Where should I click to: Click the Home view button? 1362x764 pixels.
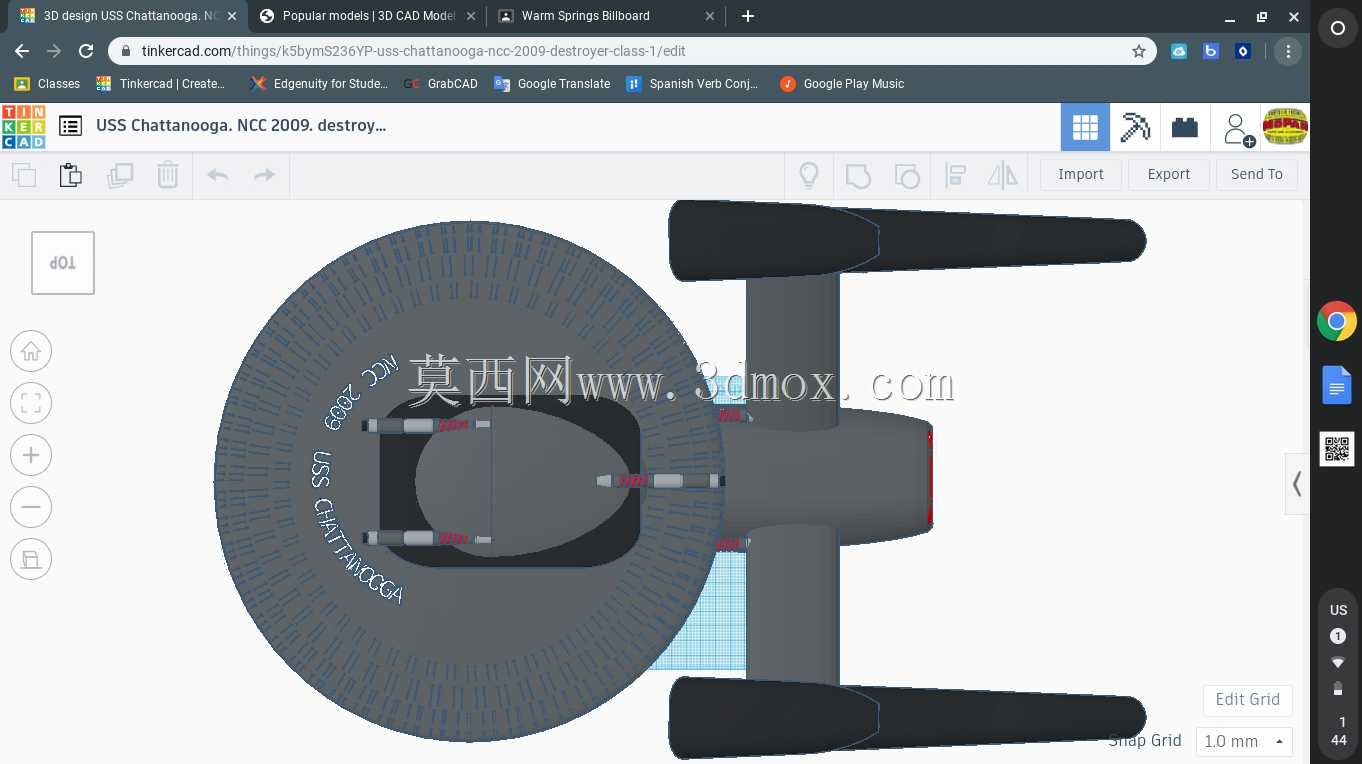point(31,351)
